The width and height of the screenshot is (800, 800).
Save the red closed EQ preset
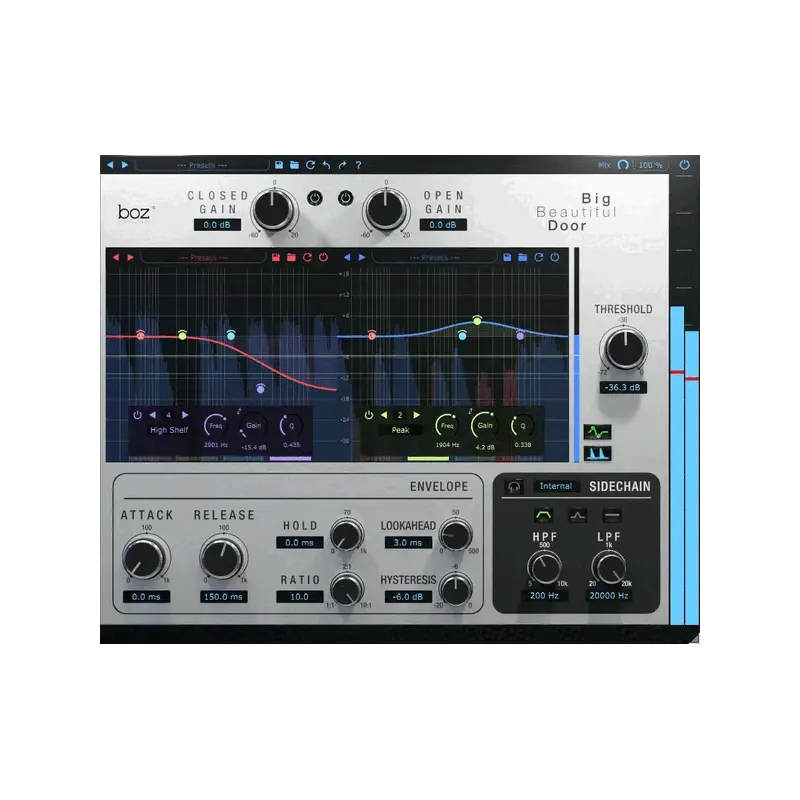276,257
